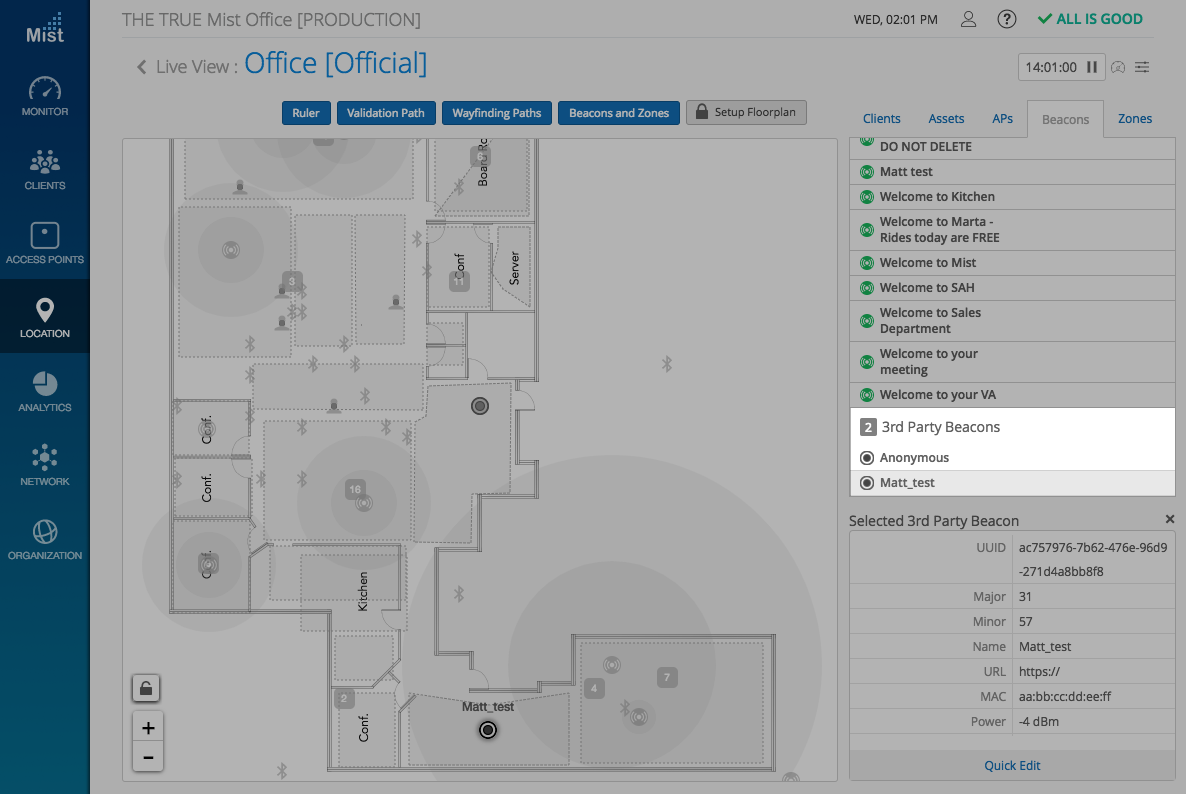Image resolution: width=1186 pixels, height=794 pixels.
Task: Open the user account icon
Action: (968, 20)
